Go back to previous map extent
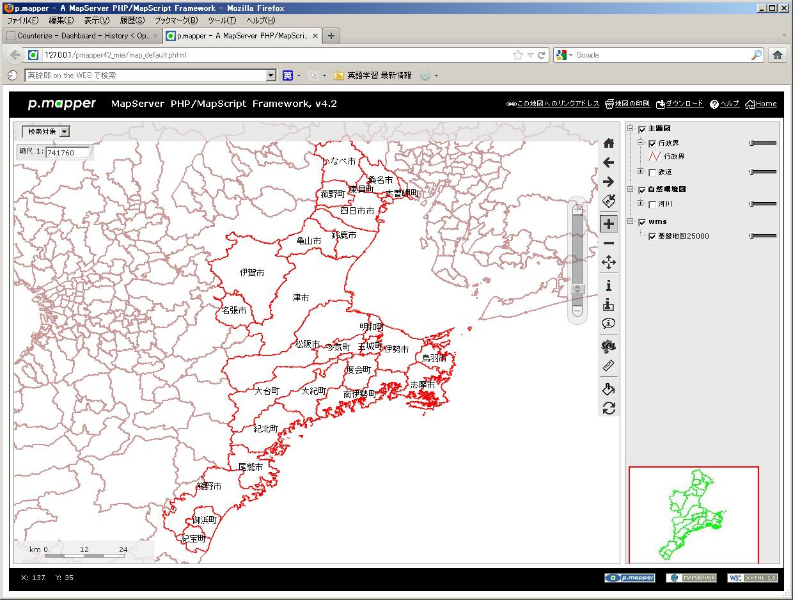Image resolution: width=793 pixels, height=600 pixels. pyautogui.click(x=608, y=162)
